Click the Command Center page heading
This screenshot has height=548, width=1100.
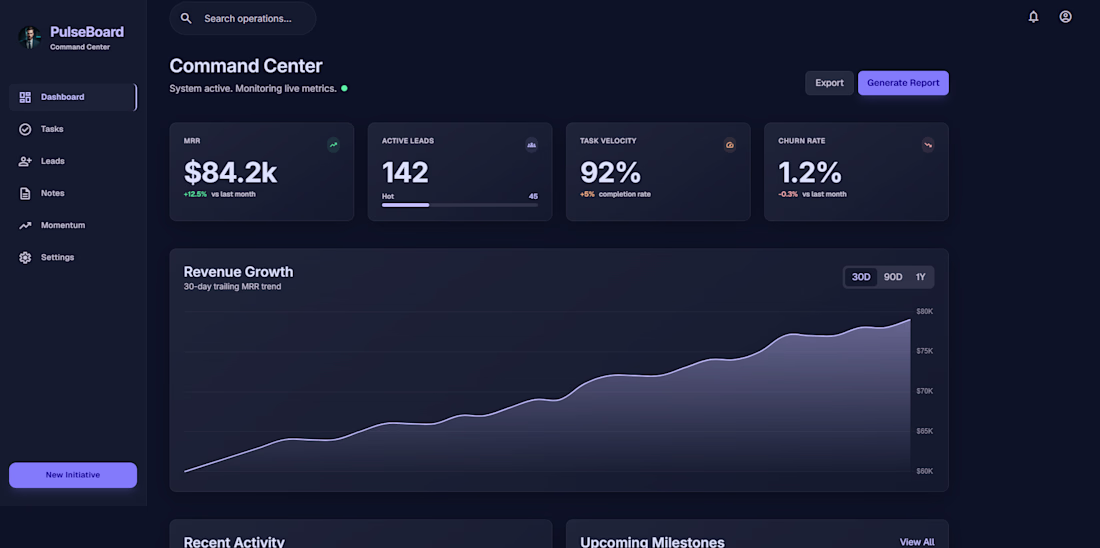click(x=246, y=66)
